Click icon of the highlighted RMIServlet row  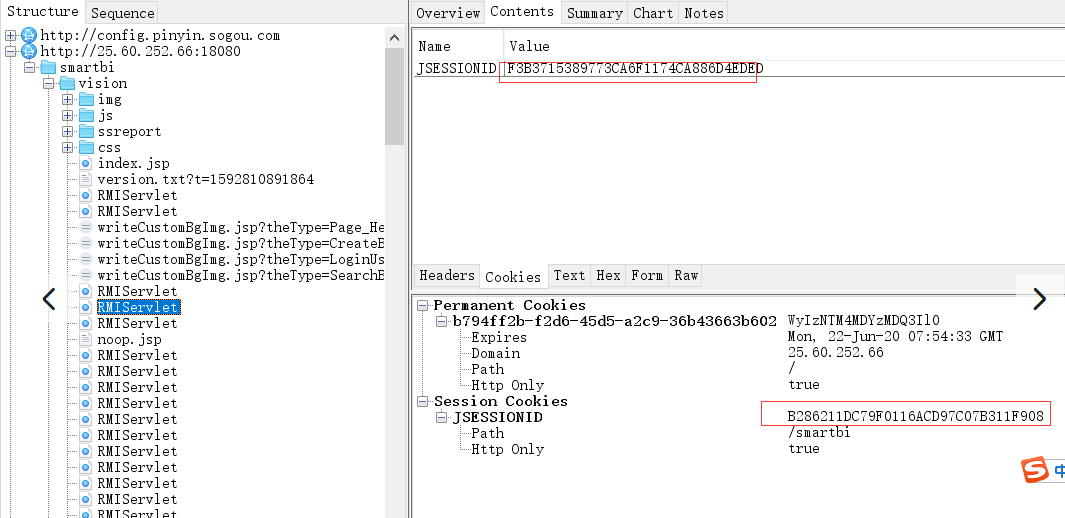(86, 308)
